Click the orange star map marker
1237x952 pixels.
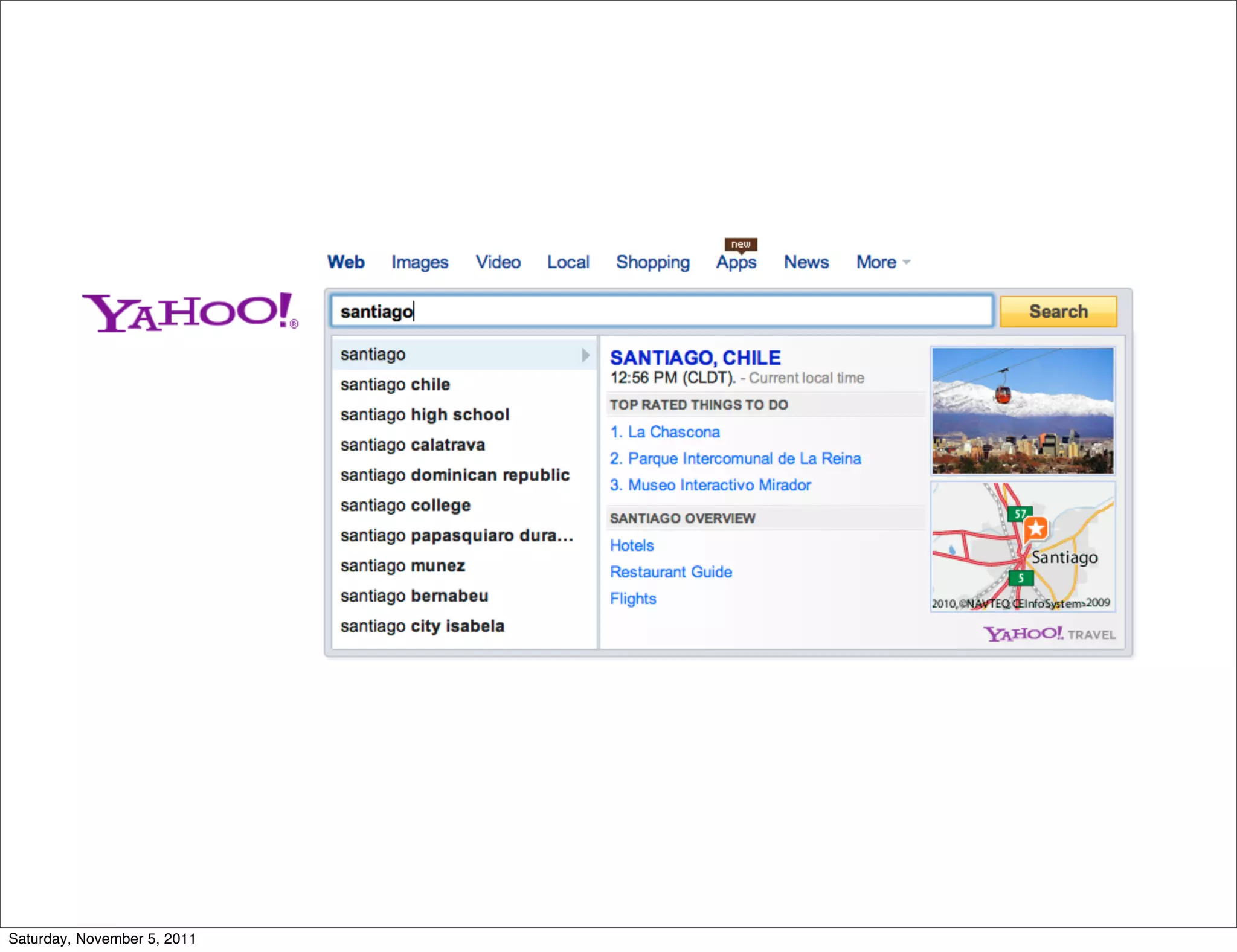(1036, 529)
